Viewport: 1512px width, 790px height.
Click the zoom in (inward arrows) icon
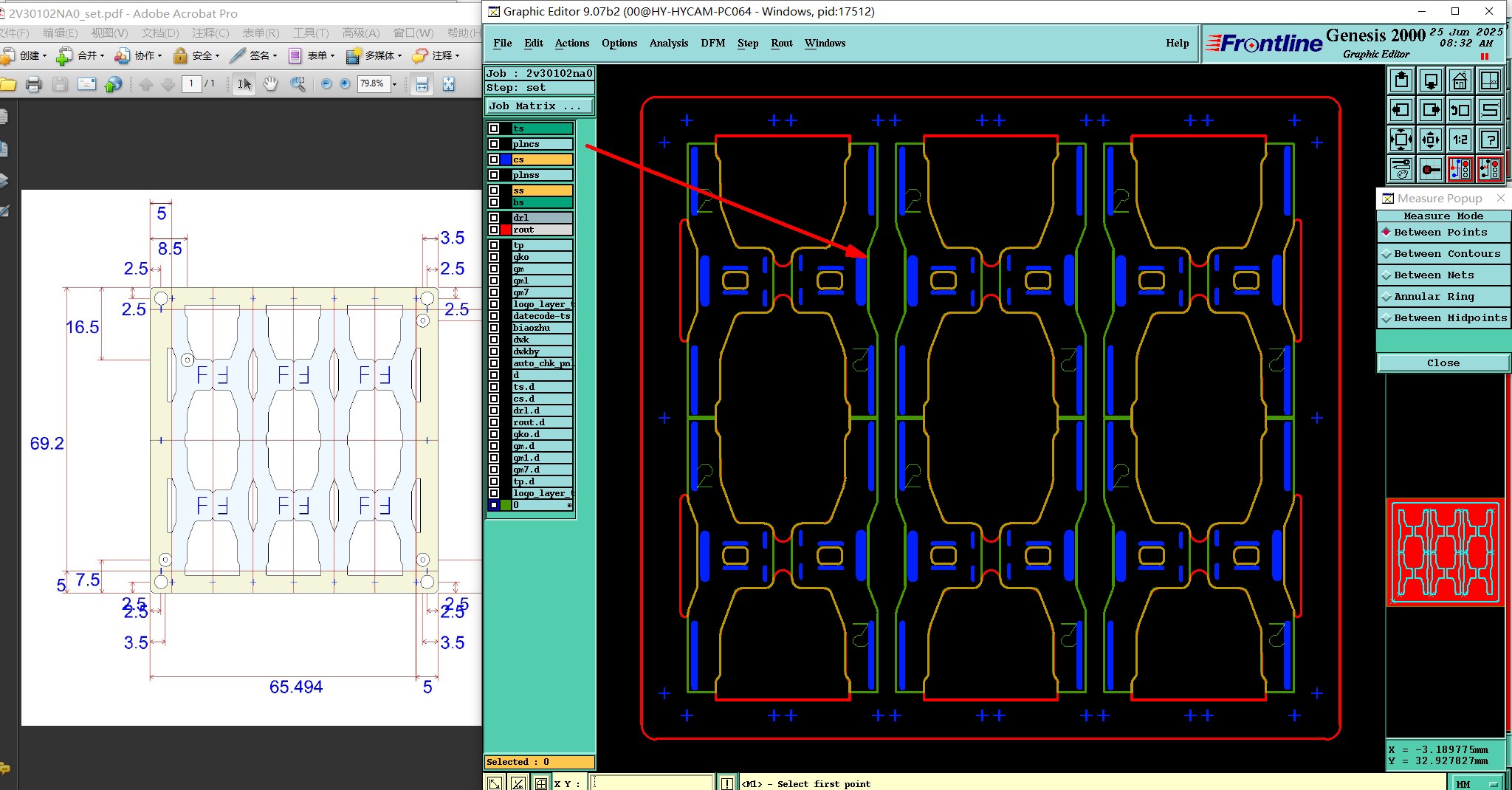tap(1401, 140)
